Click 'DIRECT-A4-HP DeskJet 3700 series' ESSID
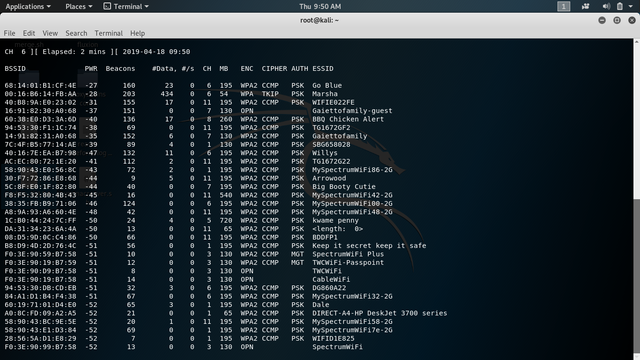This screenshot has width=640, height=360. 380,313
